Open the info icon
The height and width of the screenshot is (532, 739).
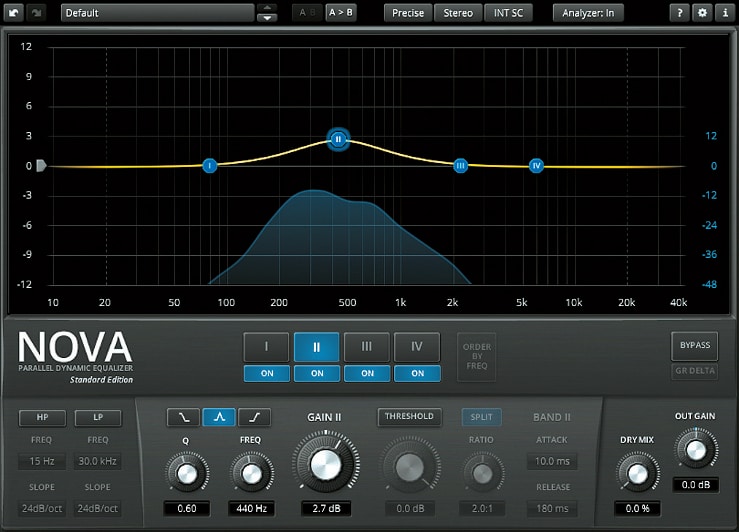(725, 13)
